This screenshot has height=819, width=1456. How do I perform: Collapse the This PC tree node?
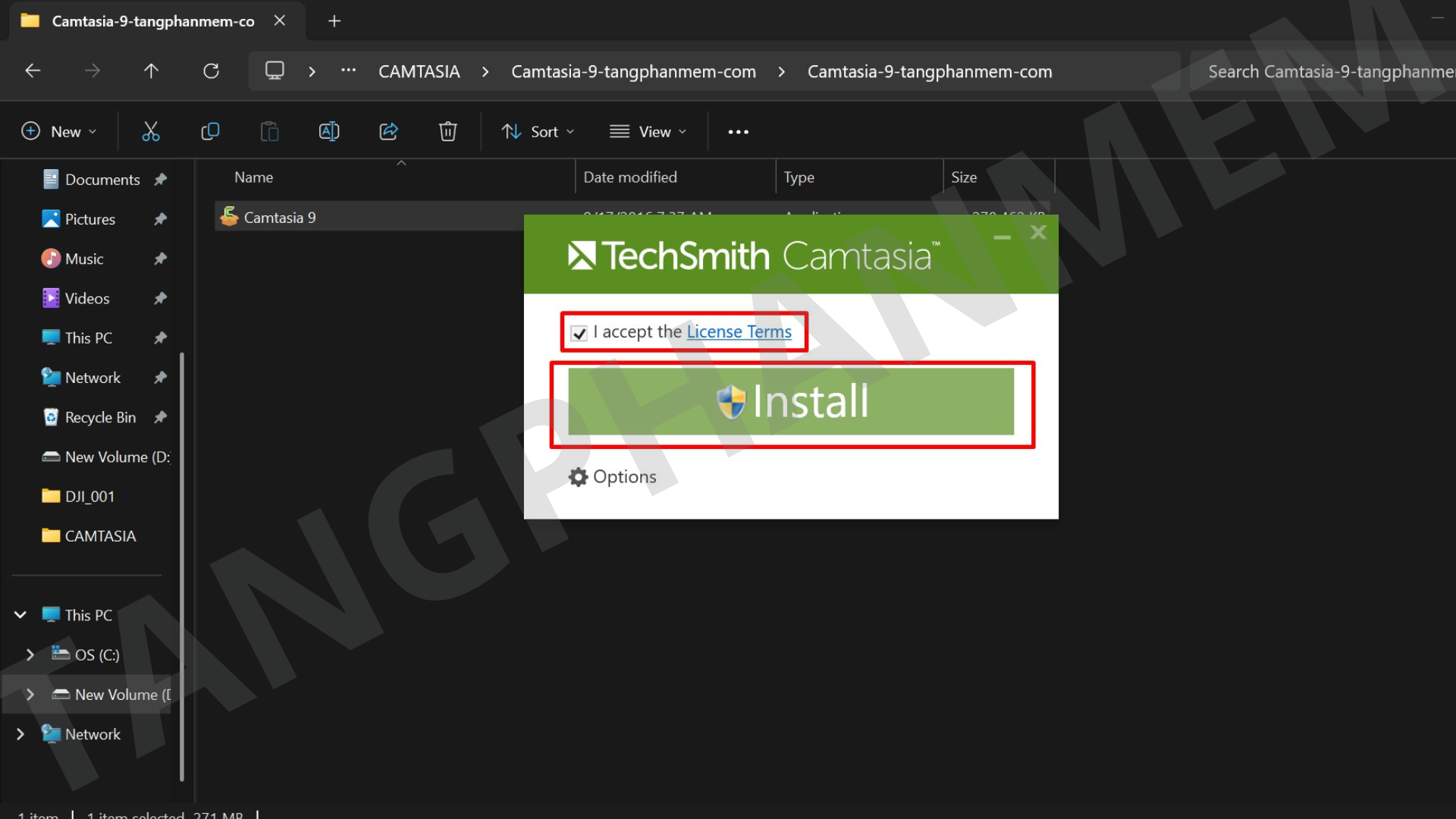point(20,615)
